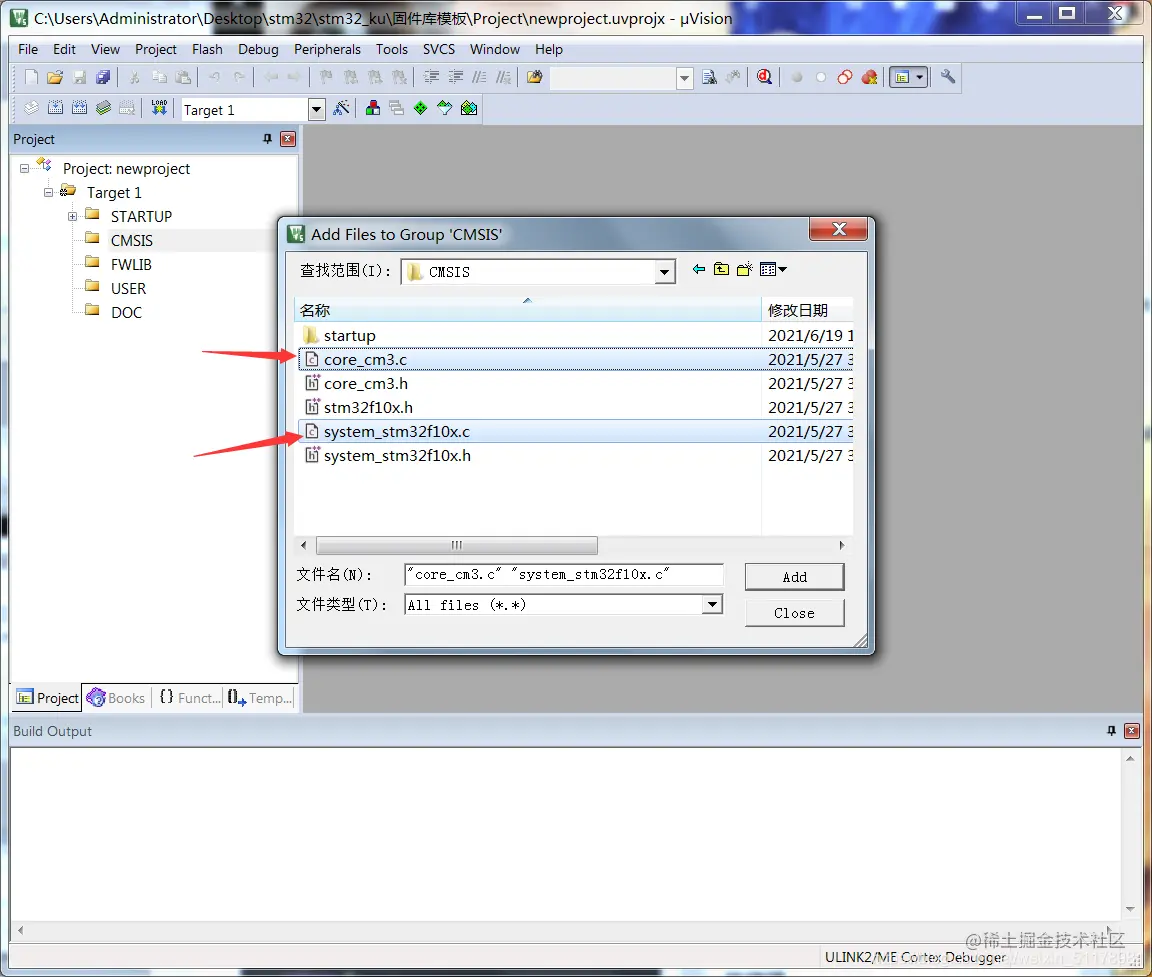Select system_stm32f10x.h in the file list
1152x977 pixels.
pos(575,455)
